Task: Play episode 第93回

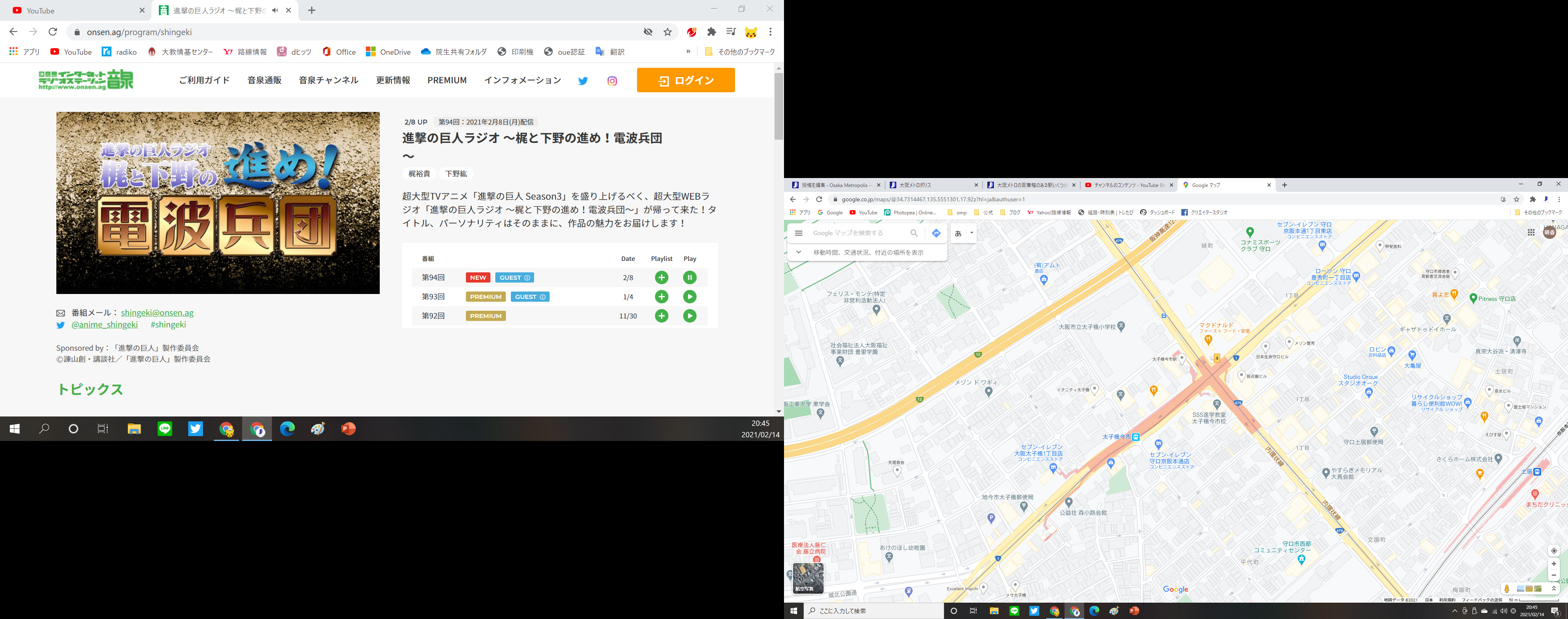Action: point(689,297)
